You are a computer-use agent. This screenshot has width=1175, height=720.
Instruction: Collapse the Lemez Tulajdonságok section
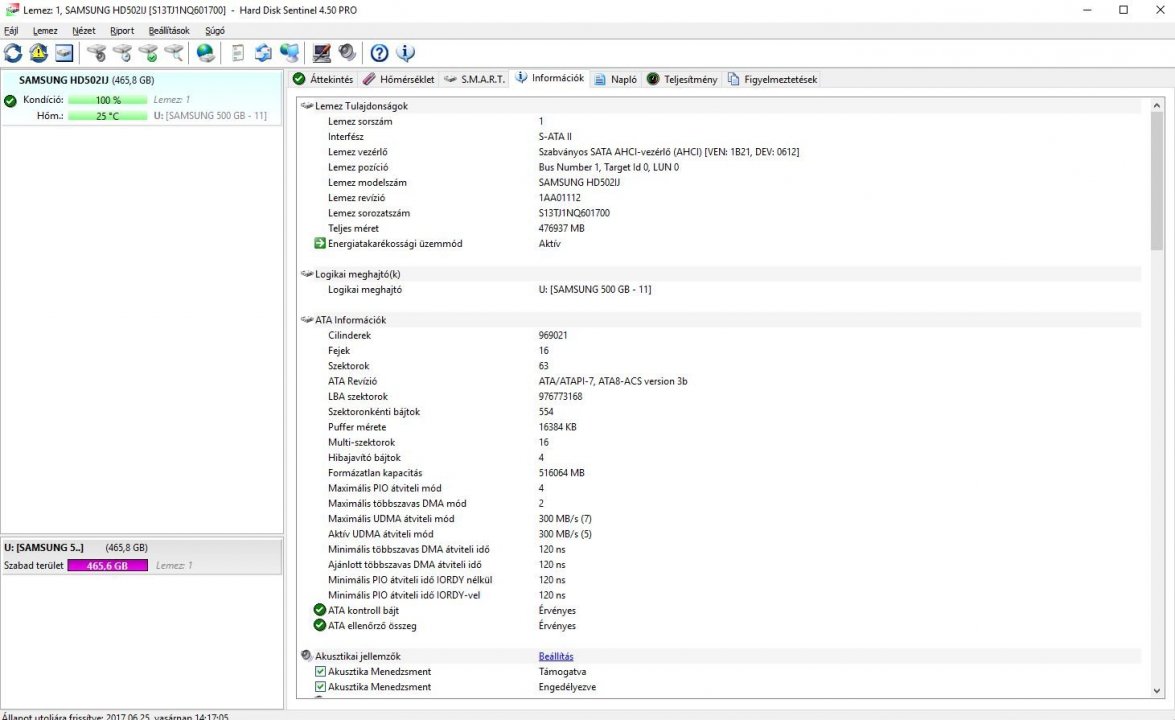click(306, 106)
